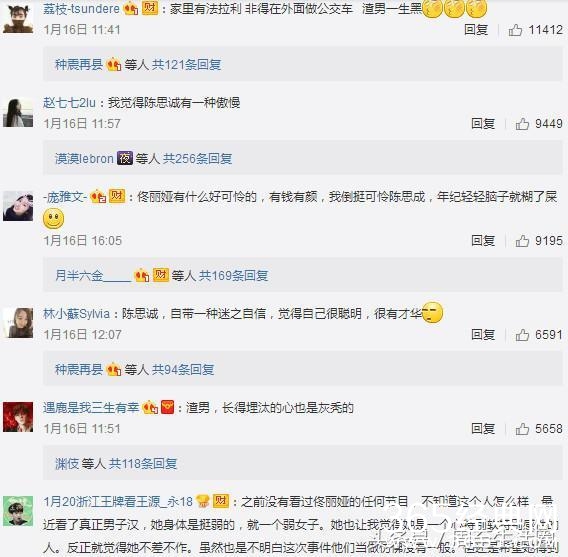The width and height of the screenshot is (568, 557).
Task: Reply to 赵七七2lu's comment
Action: 483,124
